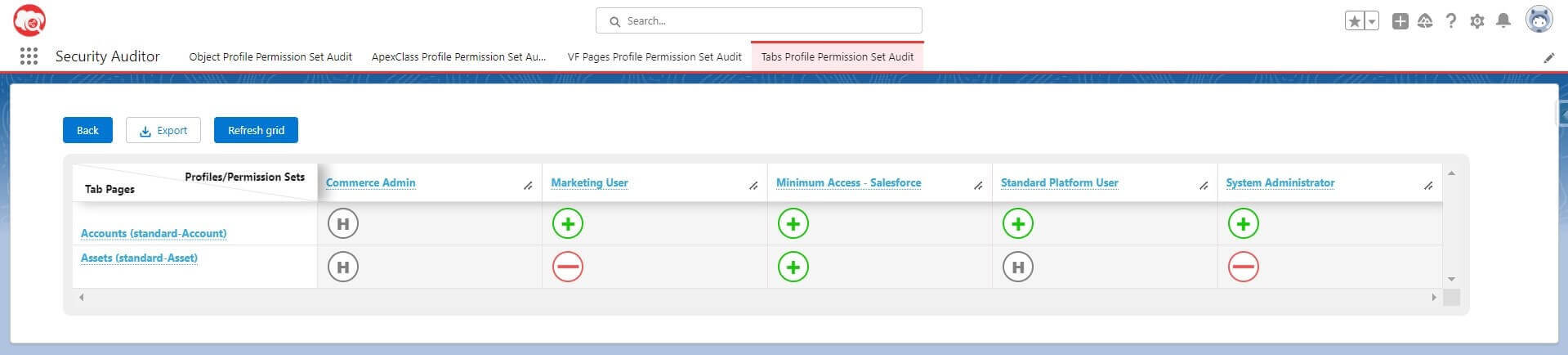Expand the favorites list dropdown arrow
The width and height of the screenshot is (1568, 355).
[x=1372, y=21]
